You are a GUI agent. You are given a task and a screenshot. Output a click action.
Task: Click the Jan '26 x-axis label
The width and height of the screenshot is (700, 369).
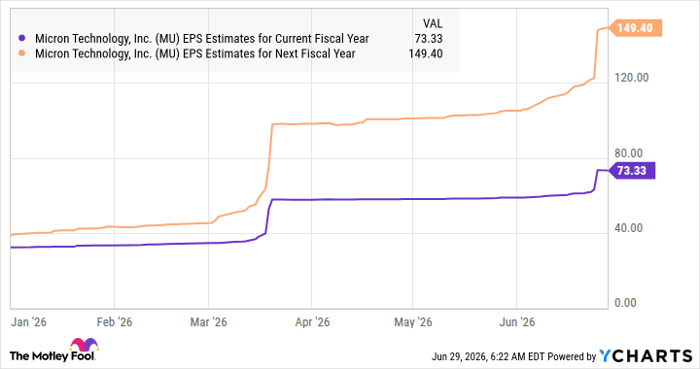click(x=29, y=322)
